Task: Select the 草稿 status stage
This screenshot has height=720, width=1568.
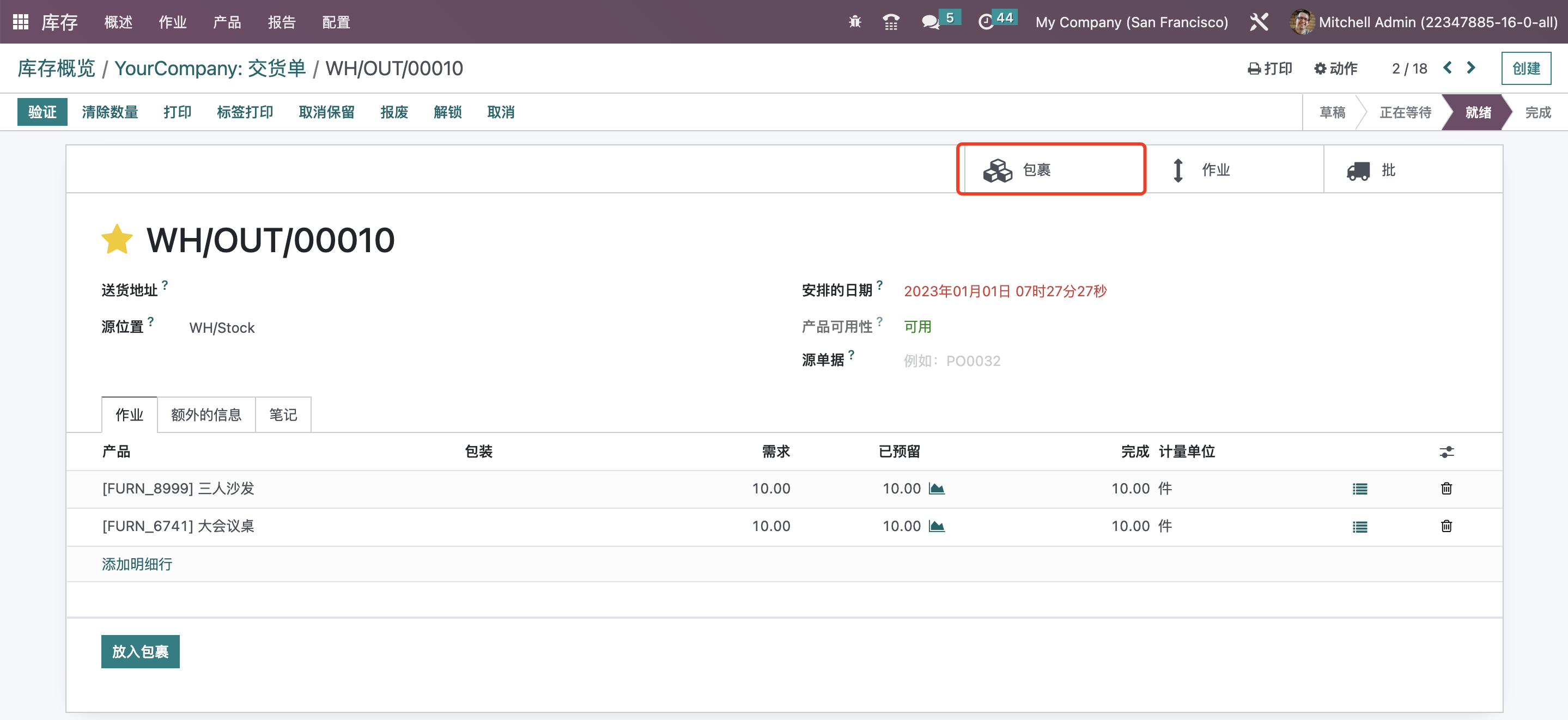Action: (1332, 112)
